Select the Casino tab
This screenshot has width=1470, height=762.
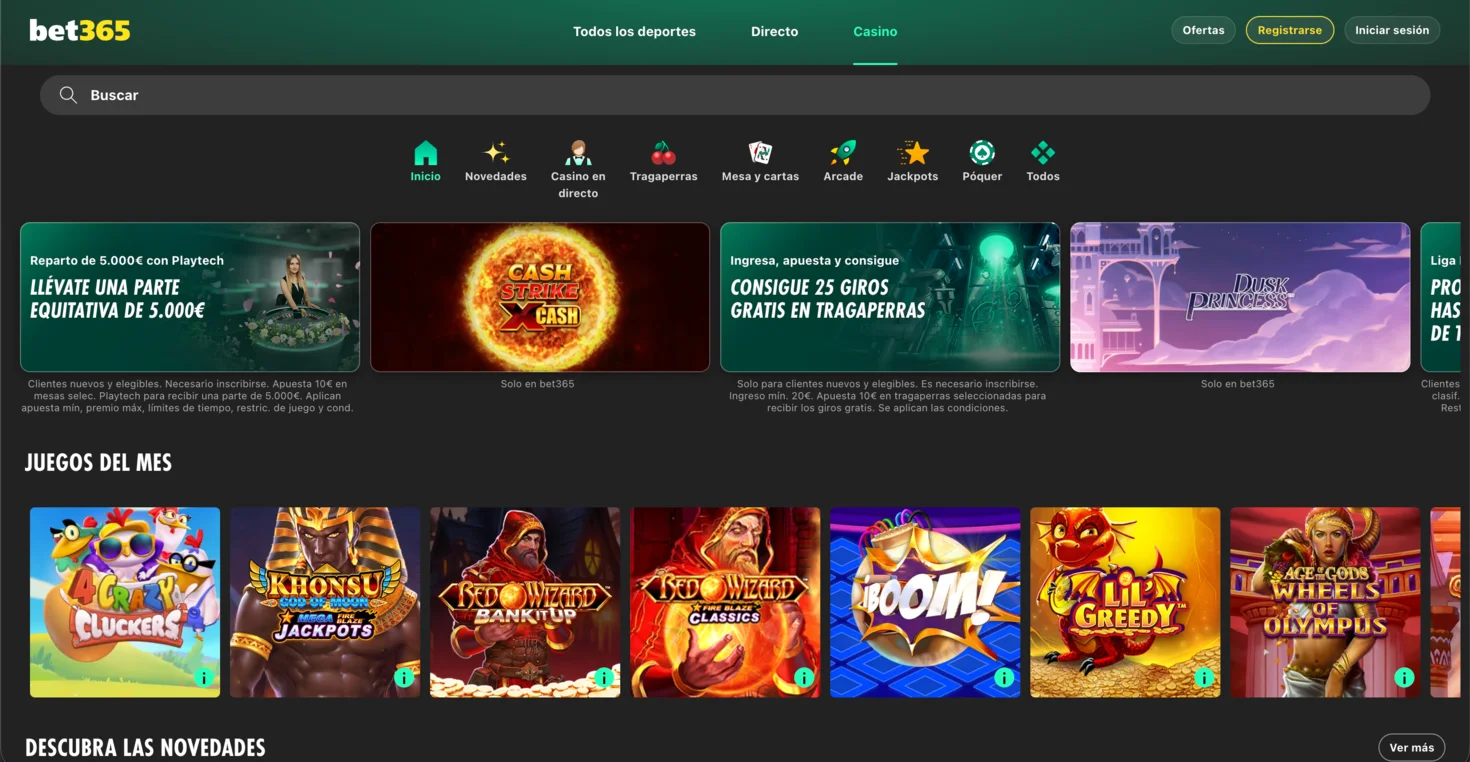(875, 31)
